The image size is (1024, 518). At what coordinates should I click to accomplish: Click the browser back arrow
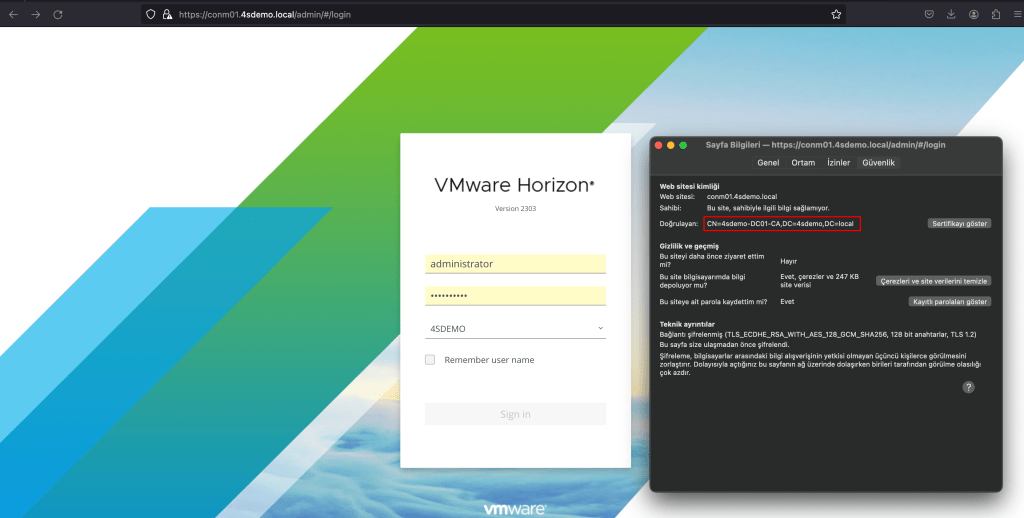click(x=13, y=15)
